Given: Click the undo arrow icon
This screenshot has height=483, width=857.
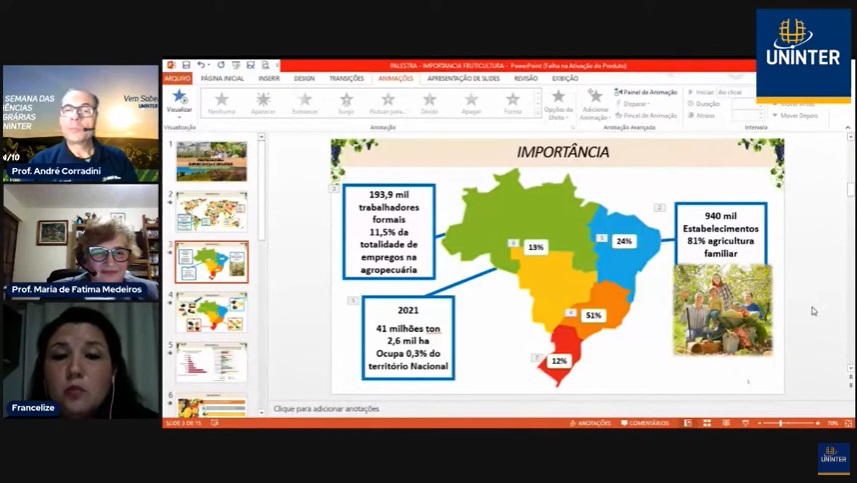Looking at the screenshot, I should tap(201, 65).
